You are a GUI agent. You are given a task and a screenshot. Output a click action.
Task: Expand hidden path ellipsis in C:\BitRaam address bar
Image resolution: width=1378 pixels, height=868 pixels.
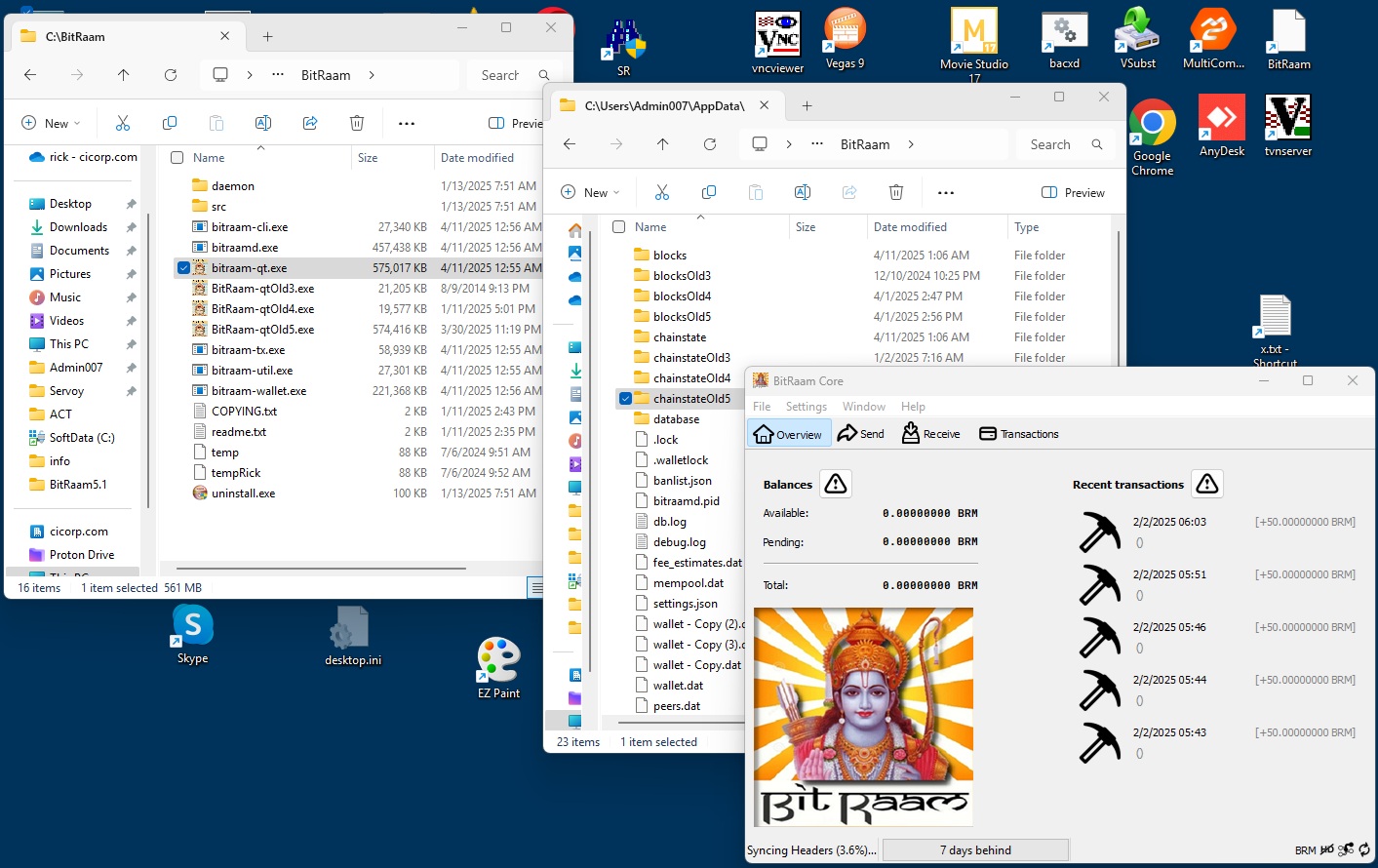(x=278, y=75)
